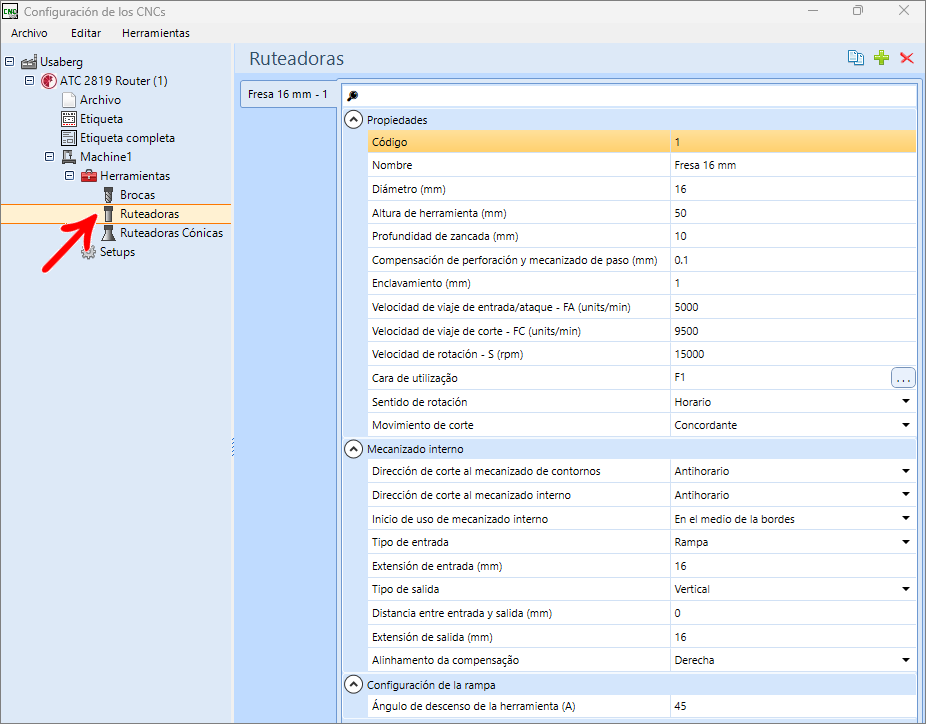Collapse the Propiedades section

pos(355,120)
